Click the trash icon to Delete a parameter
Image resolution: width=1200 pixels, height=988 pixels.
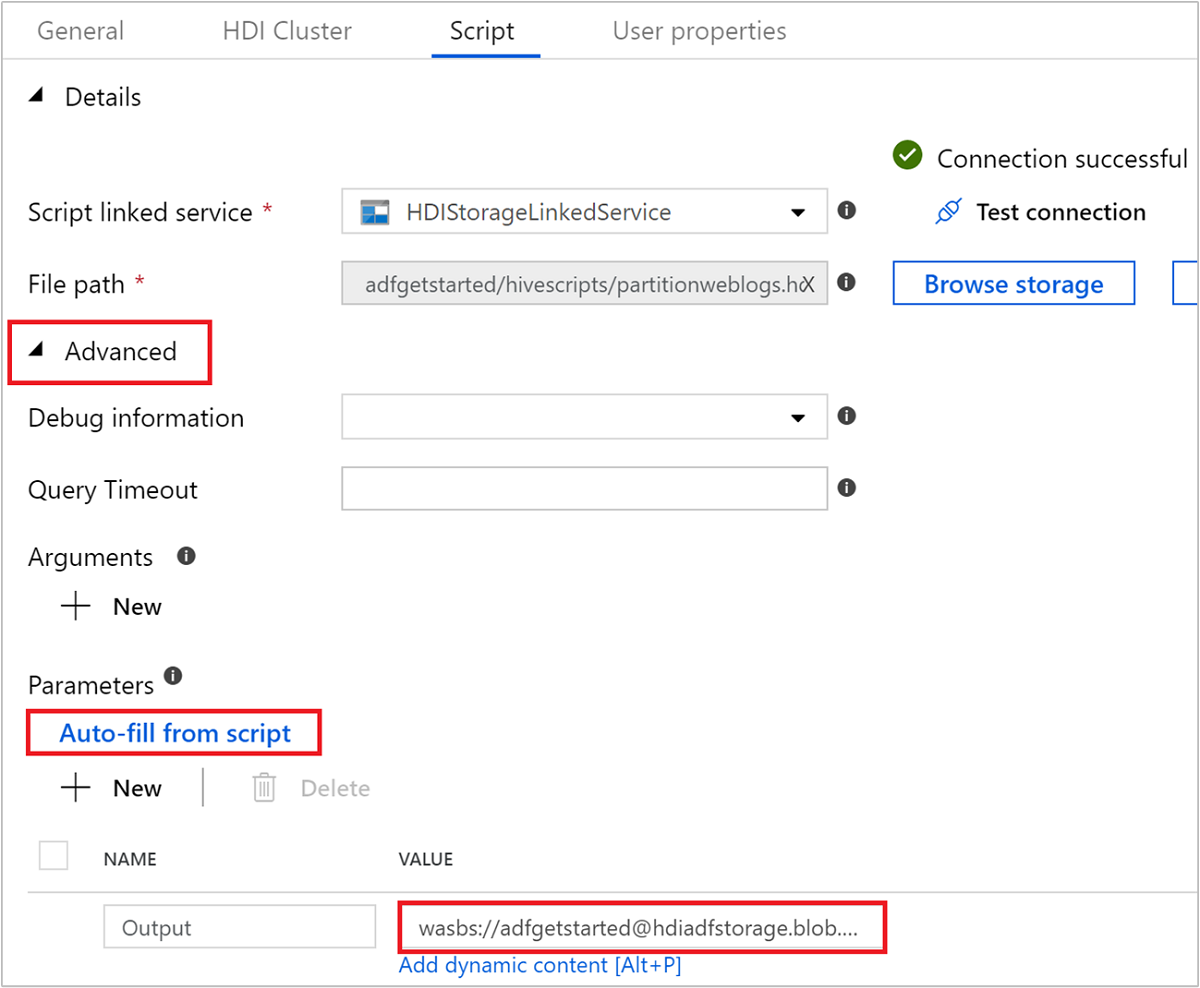click(x=264, y=788)
